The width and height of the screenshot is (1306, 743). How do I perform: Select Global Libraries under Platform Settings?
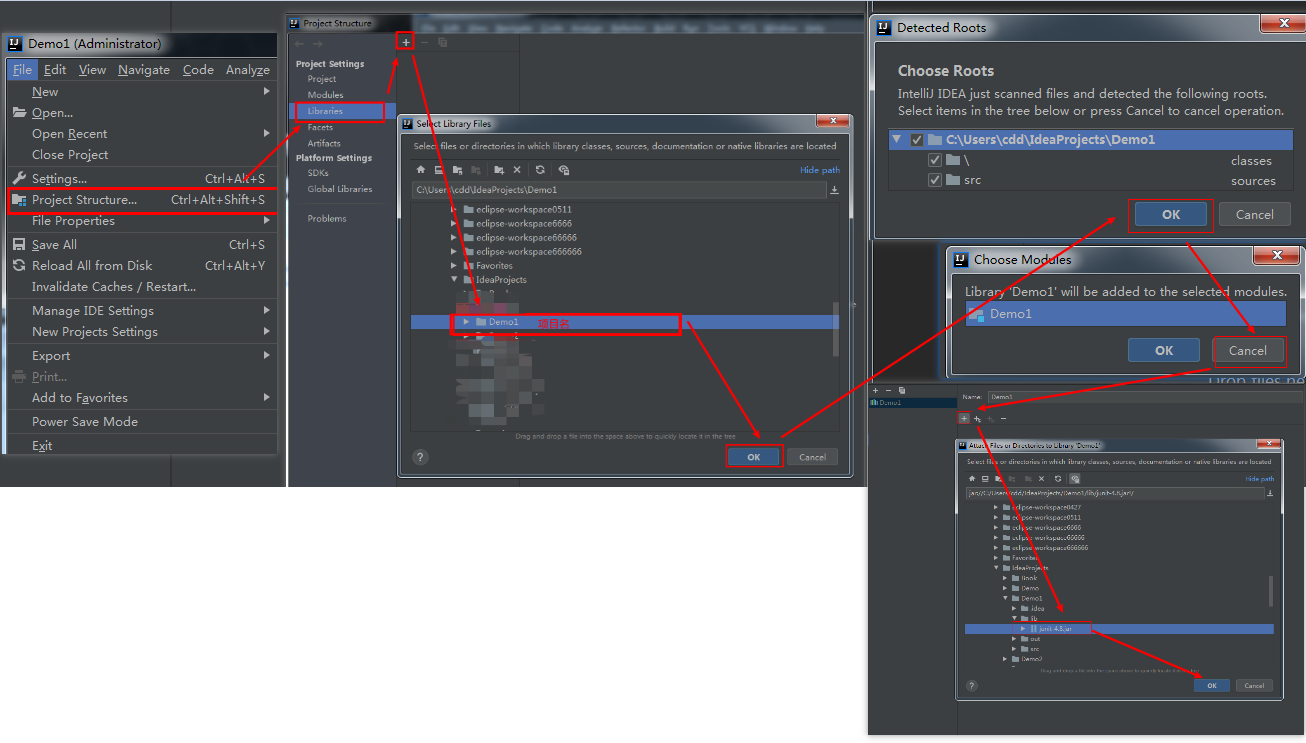point(340,189)
